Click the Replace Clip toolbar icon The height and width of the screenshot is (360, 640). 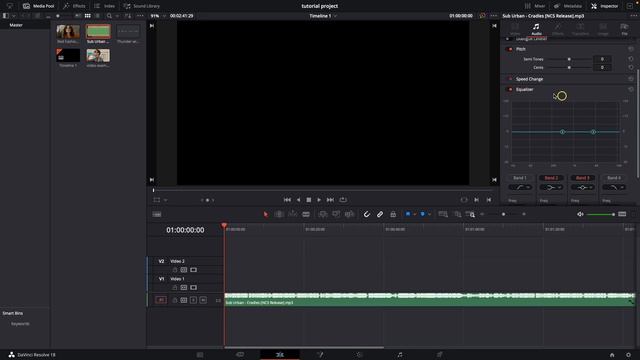point(349,214)
